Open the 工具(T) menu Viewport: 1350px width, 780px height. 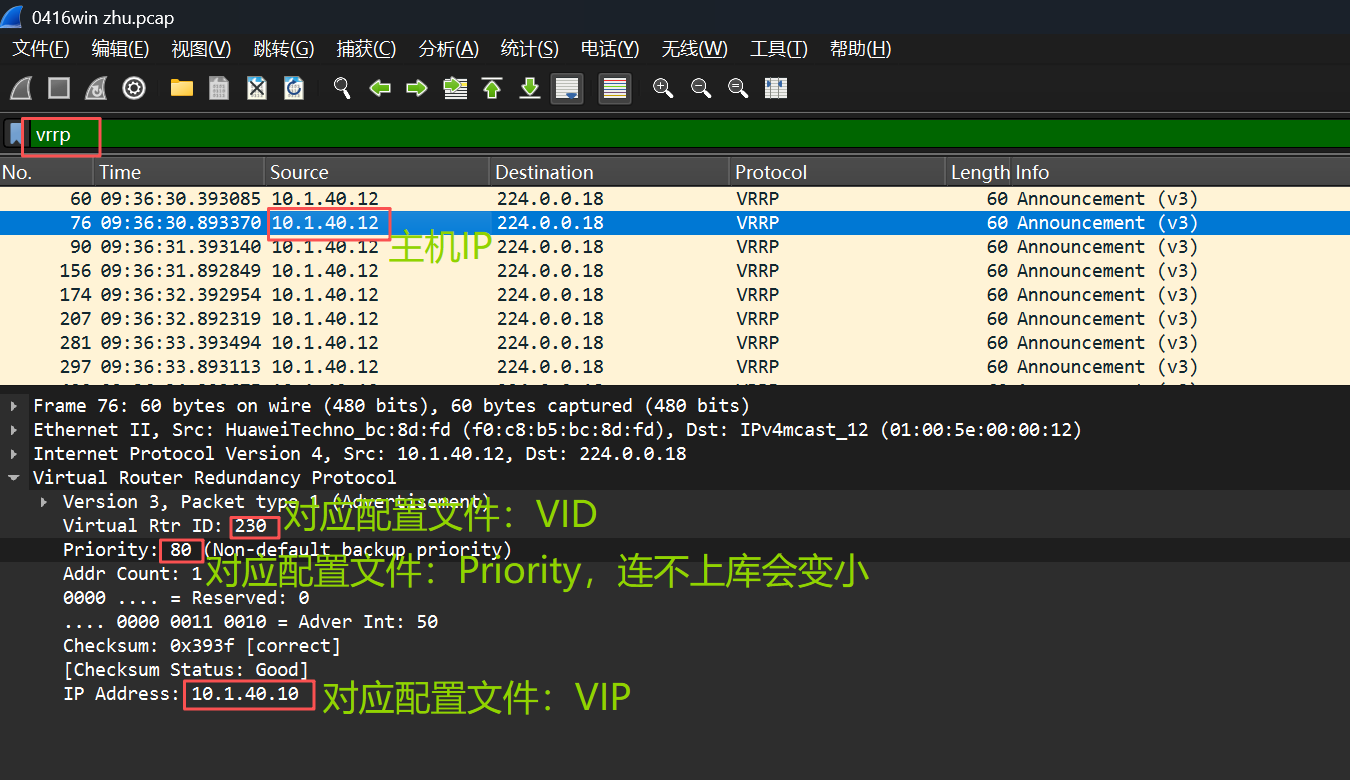coord(778,49)
